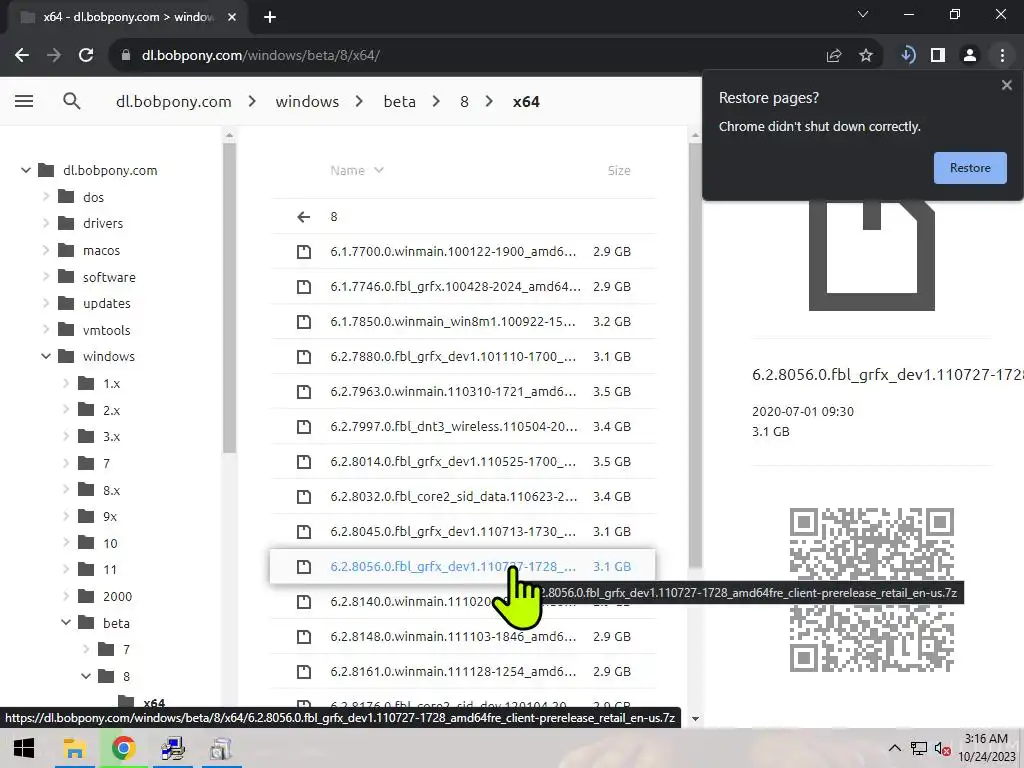Show hidden system tray icons

point(895,748)
